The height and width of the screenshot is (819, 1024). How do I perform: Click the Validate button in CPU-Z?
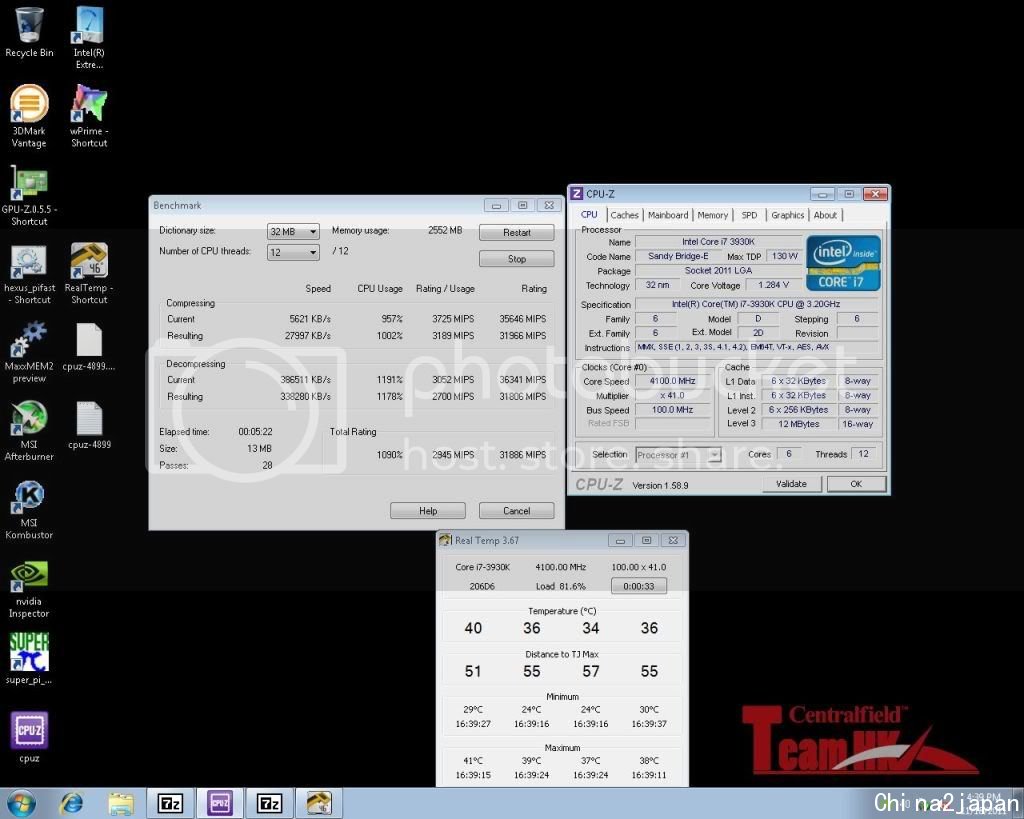[x=792, y=484]
